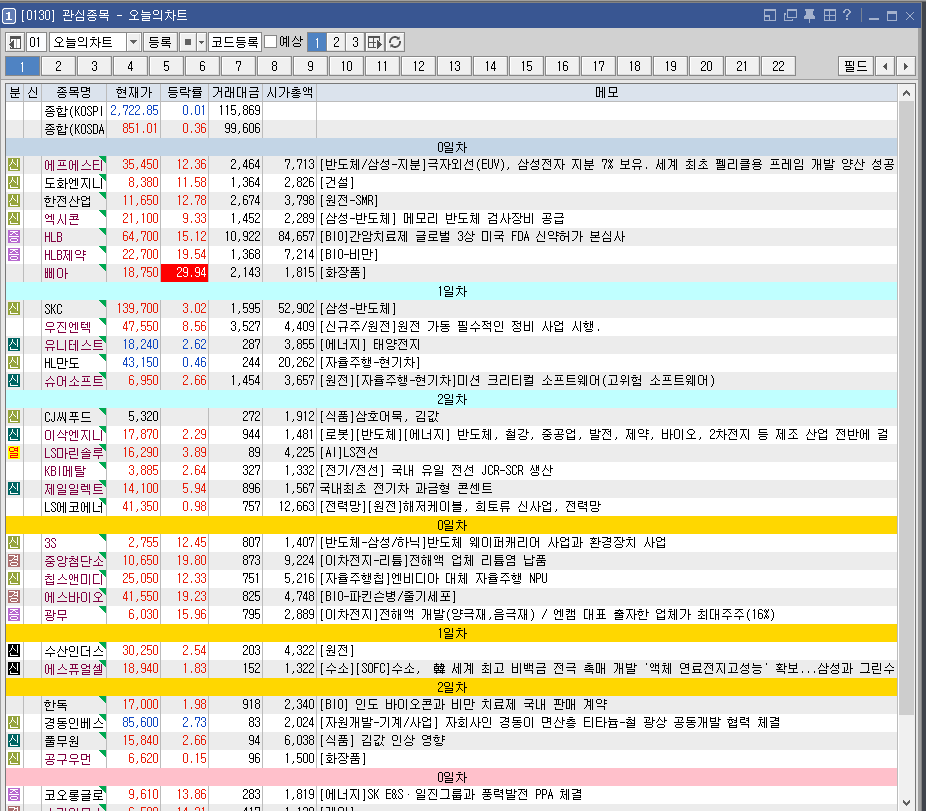Screen dimensions: 926x811
Task: Click the right arrow next to 필드
Action: (905, 66)
